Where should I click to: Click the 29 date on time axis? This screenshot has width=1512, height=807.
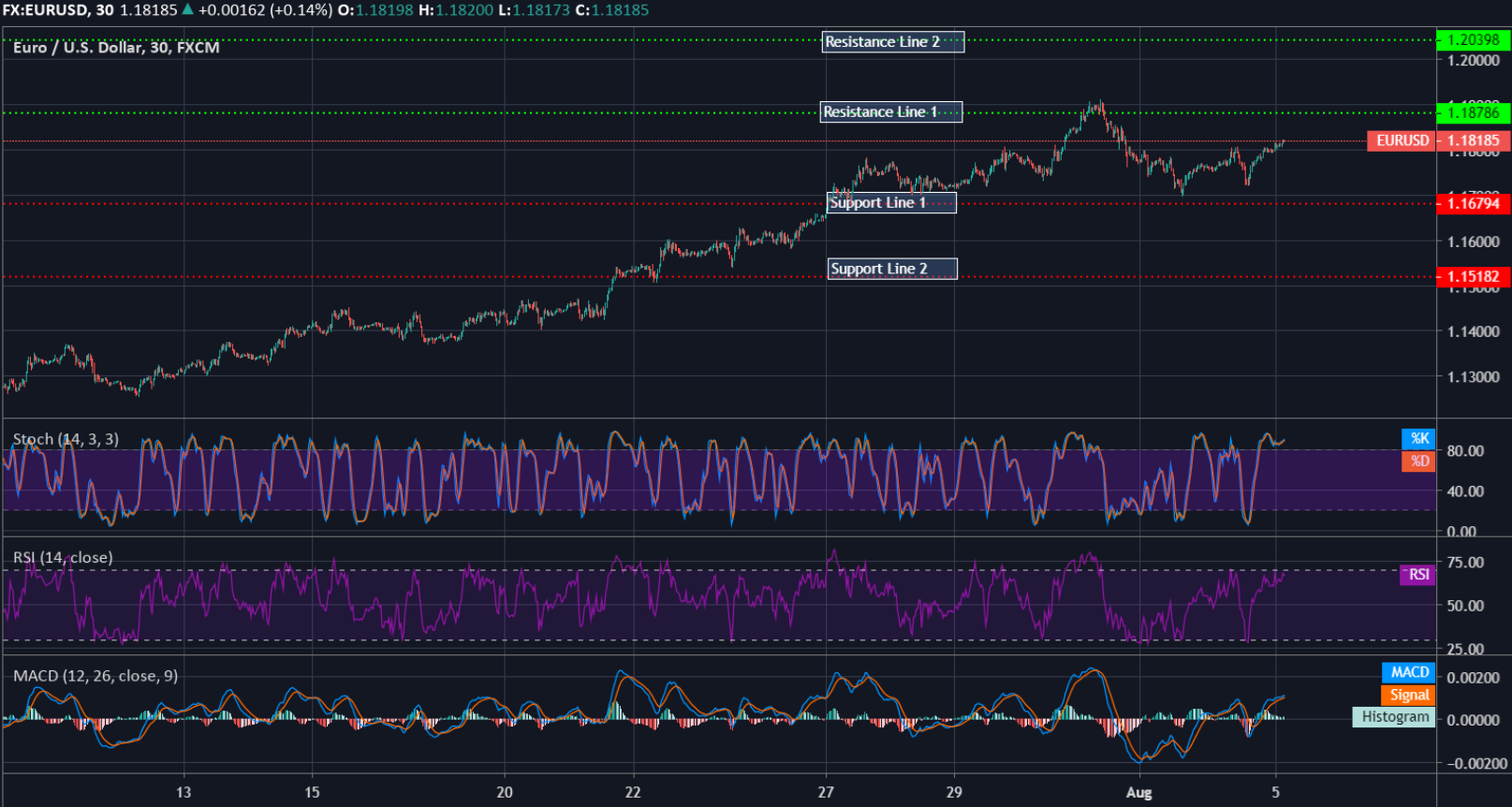[954, 792]
